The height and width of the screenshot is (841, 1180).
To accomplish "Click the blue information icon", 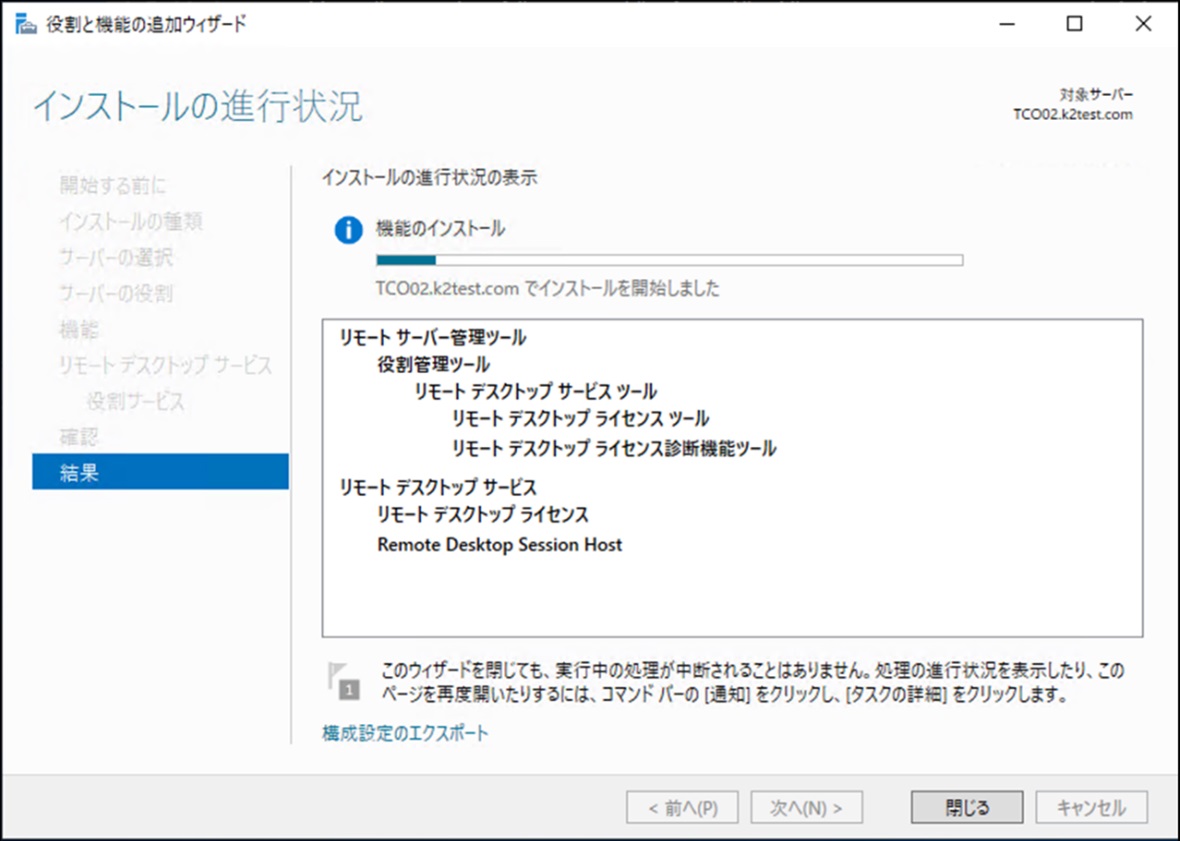I will pyautogui.click(x=347, y=231).
